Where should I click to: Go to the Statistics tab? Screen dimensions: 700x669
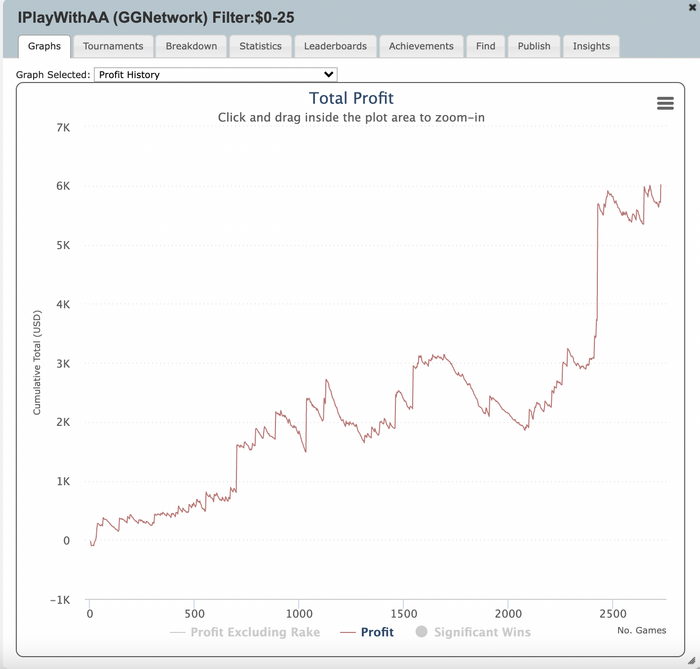(x=260, y=46)
